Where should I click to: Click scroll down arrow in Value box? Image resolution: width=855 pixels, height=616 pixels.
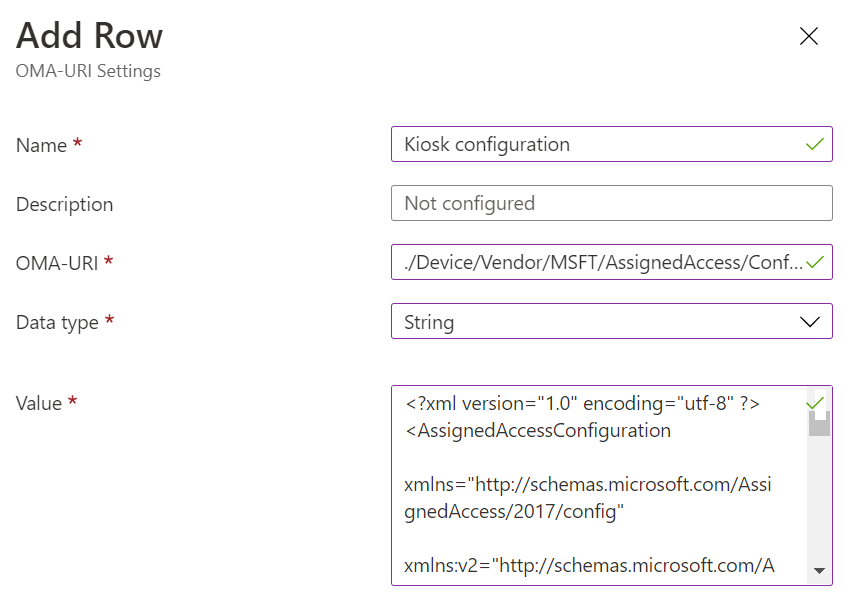[x=820, y=570]
